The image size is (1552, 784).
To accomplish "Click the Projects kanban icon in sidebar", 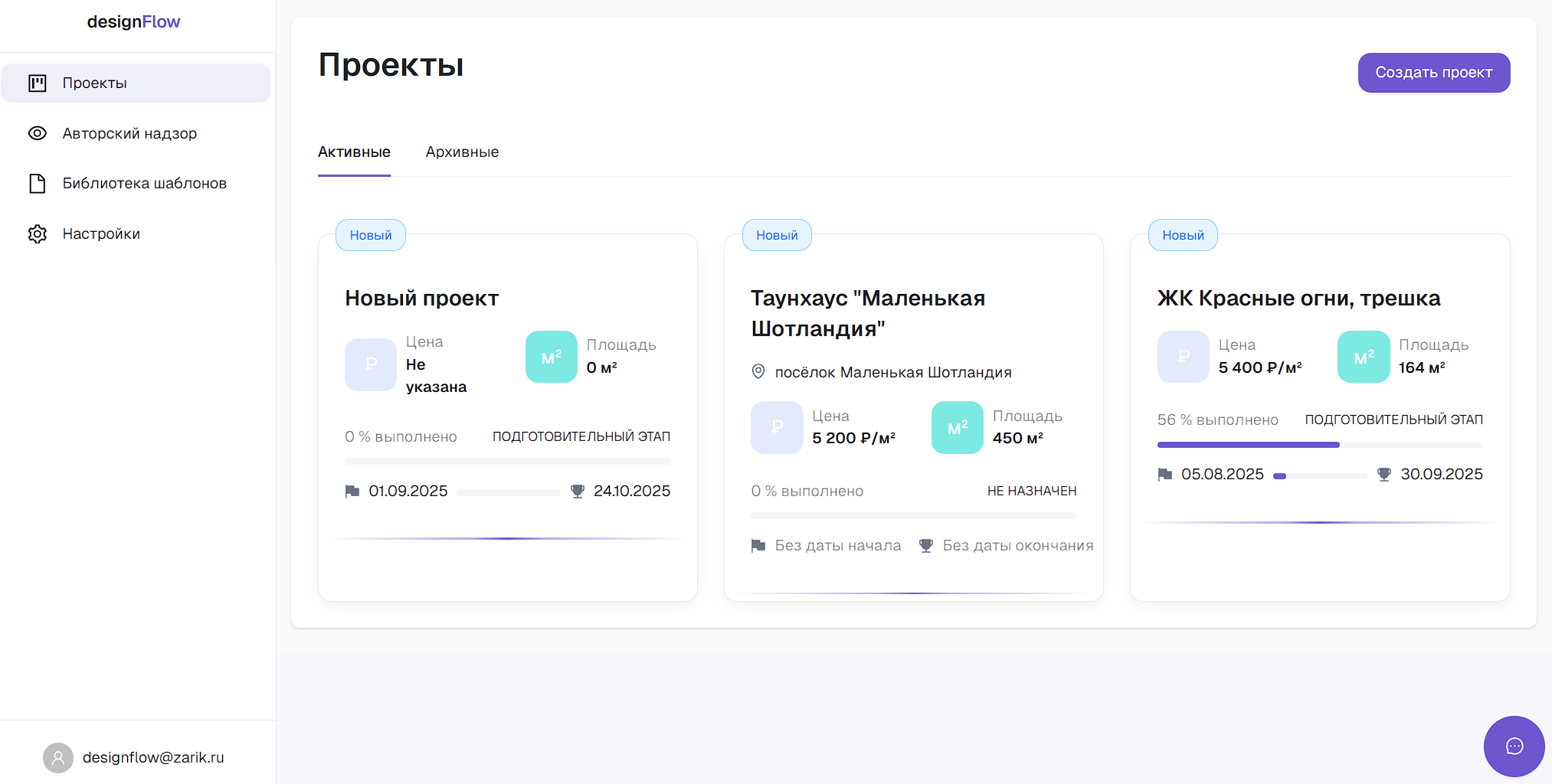I will 38,83.
